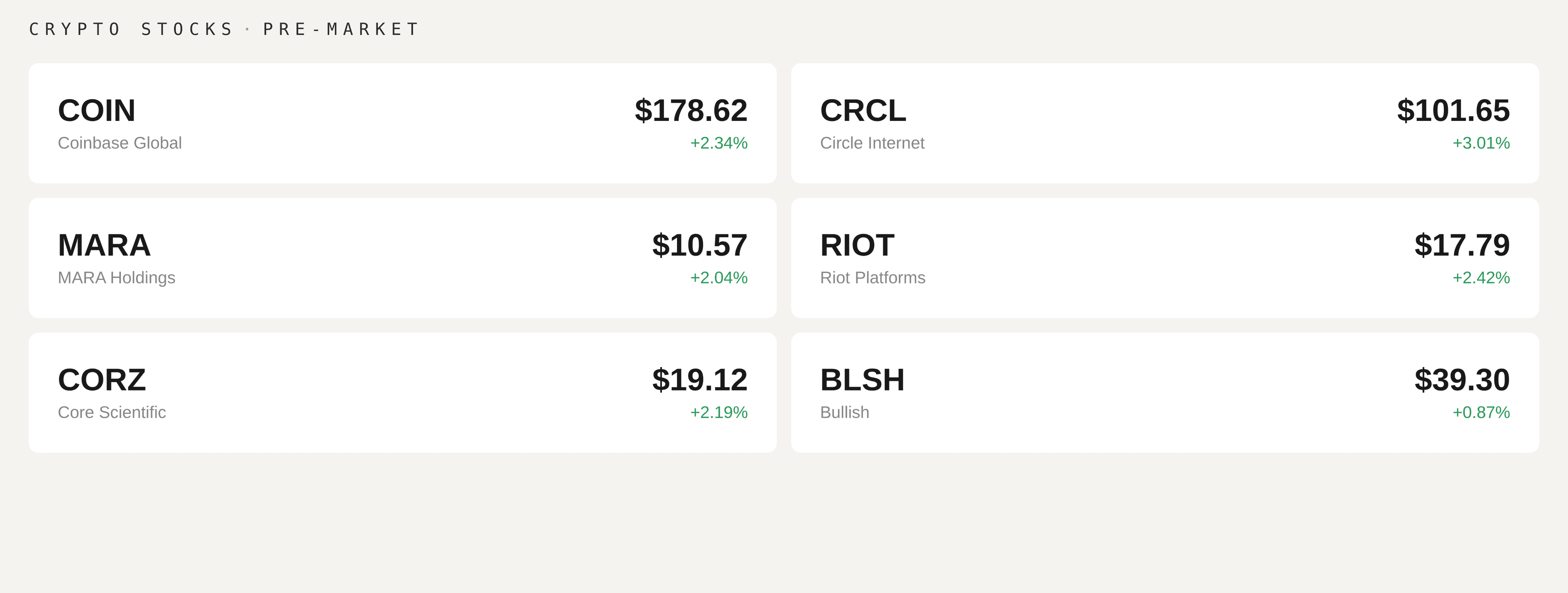The image size is (1568, 593).
Task: Click the $101.65 CRCL price
Action: [x=1453, y=111]
